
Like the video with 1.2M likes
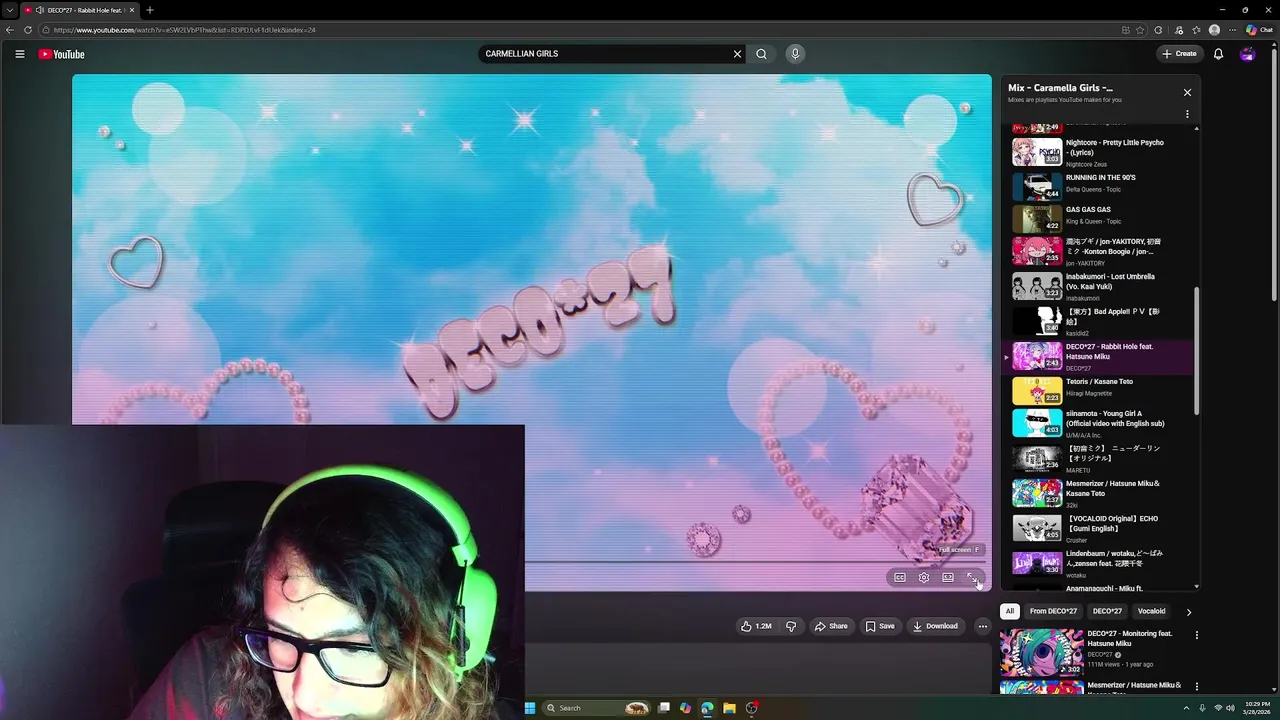(756, 626)
